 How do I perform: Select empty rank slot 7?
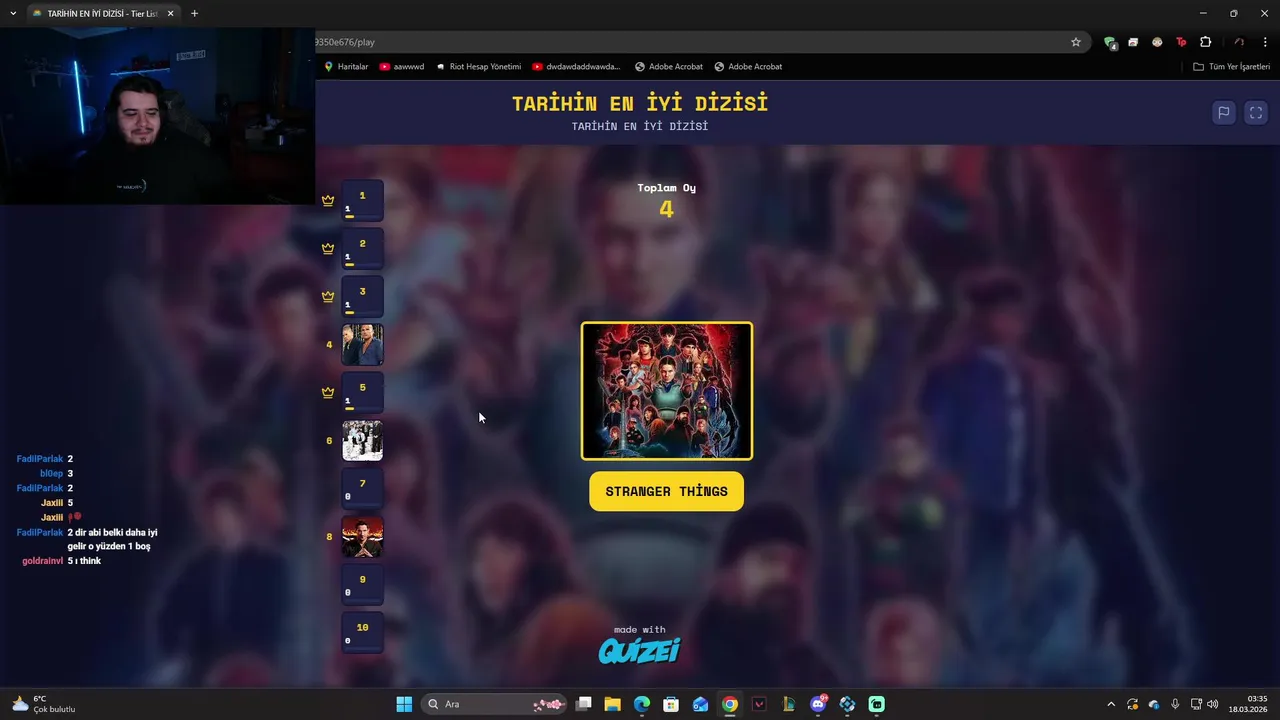click(362, 488)
